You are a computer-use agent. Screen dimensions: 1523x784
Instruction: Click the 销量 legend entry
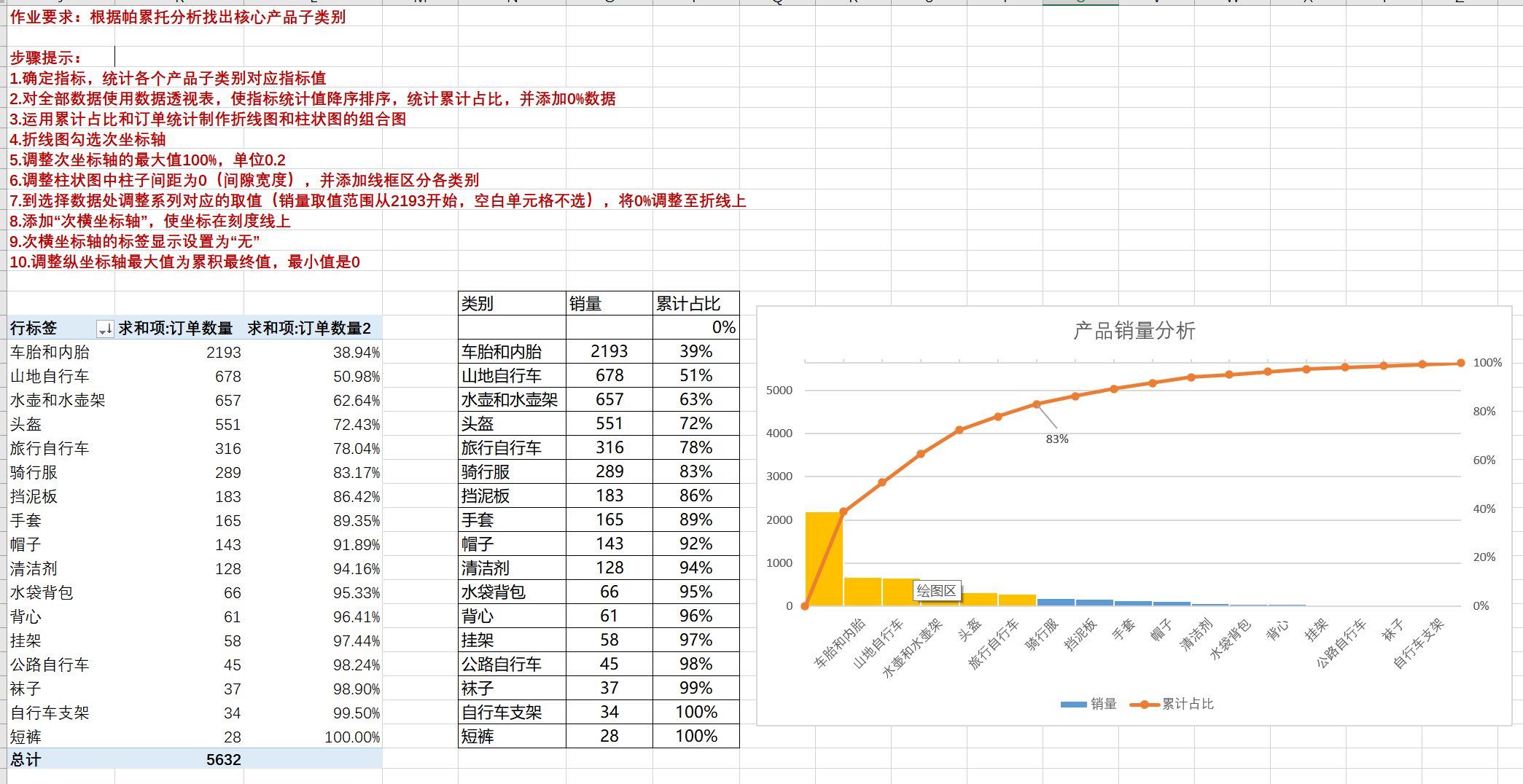1088,704
